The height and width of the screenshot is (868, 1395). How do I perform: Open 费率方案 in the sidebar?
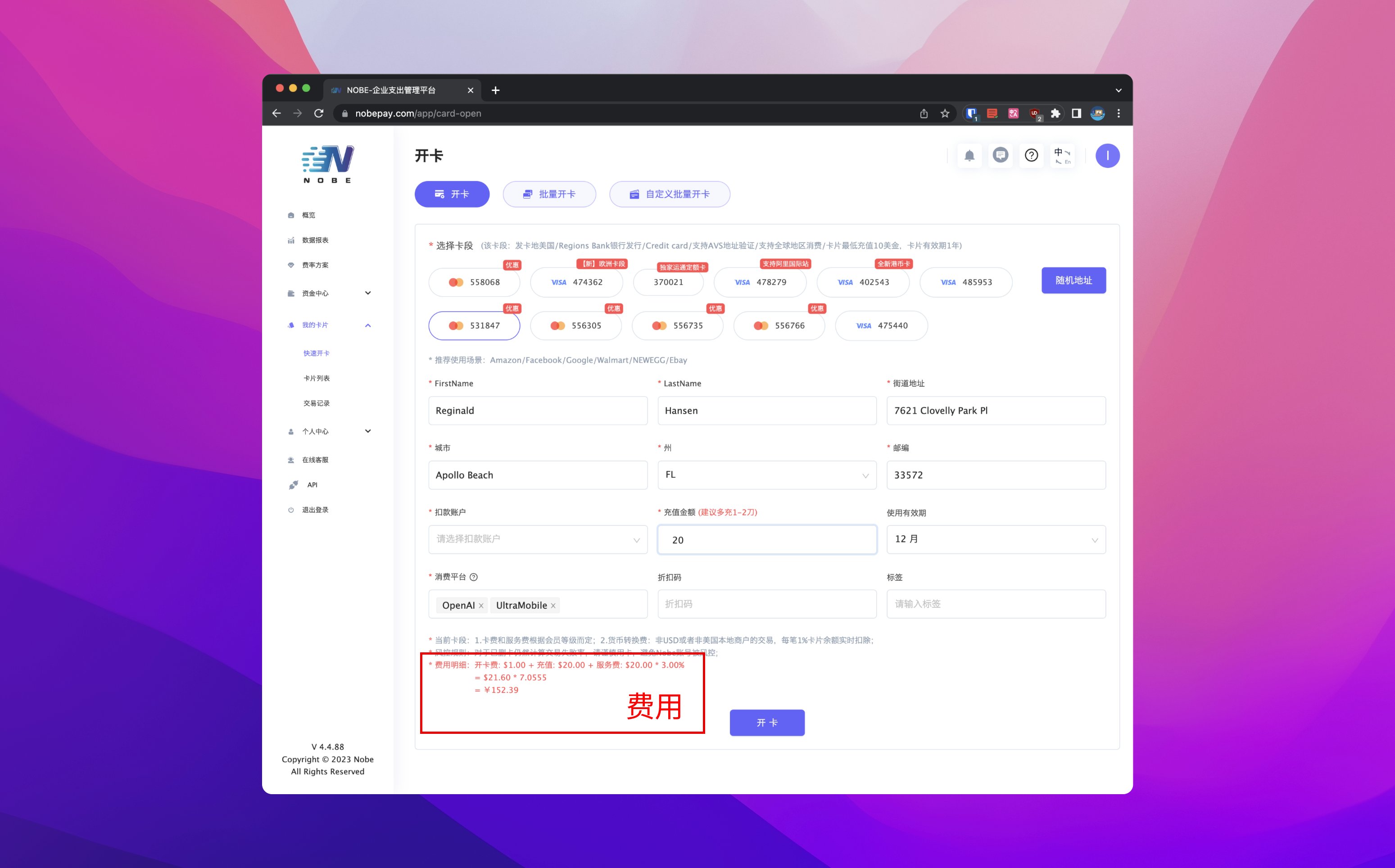tap(315, 265)
